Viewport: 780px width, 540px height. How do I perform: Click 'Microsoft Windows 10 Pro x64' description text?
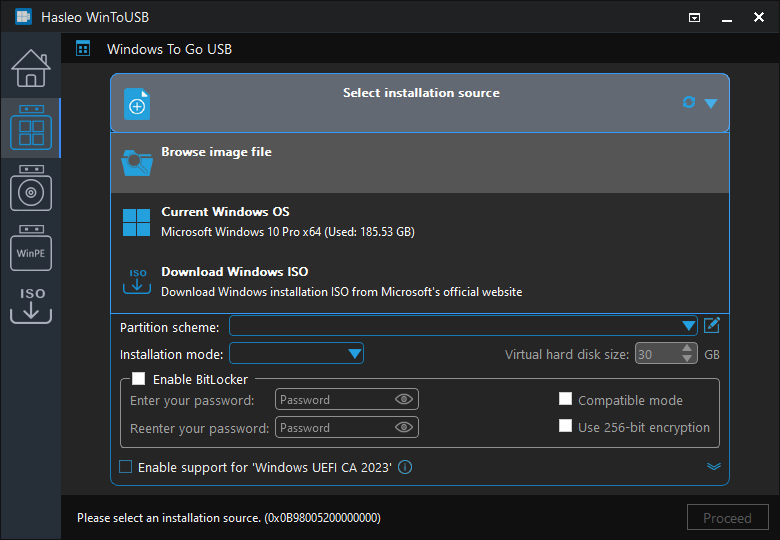pos(288,232)
